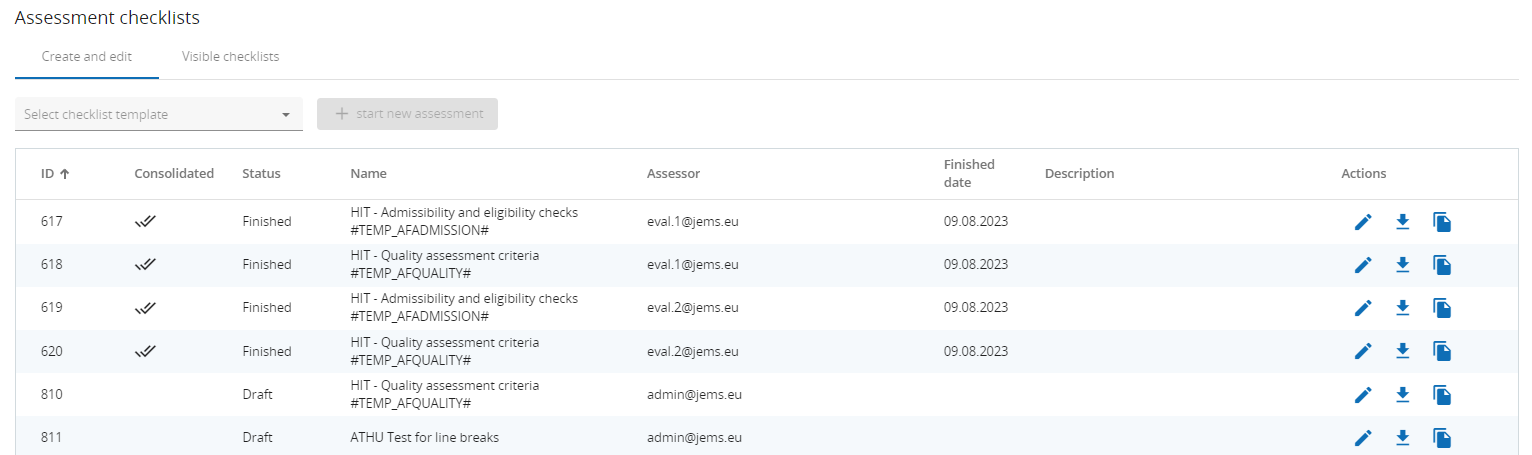The width and height of the screenshot is (1532, 455).
Task: Download ATHU Test checklist 811
Action: coord(1402,438)
